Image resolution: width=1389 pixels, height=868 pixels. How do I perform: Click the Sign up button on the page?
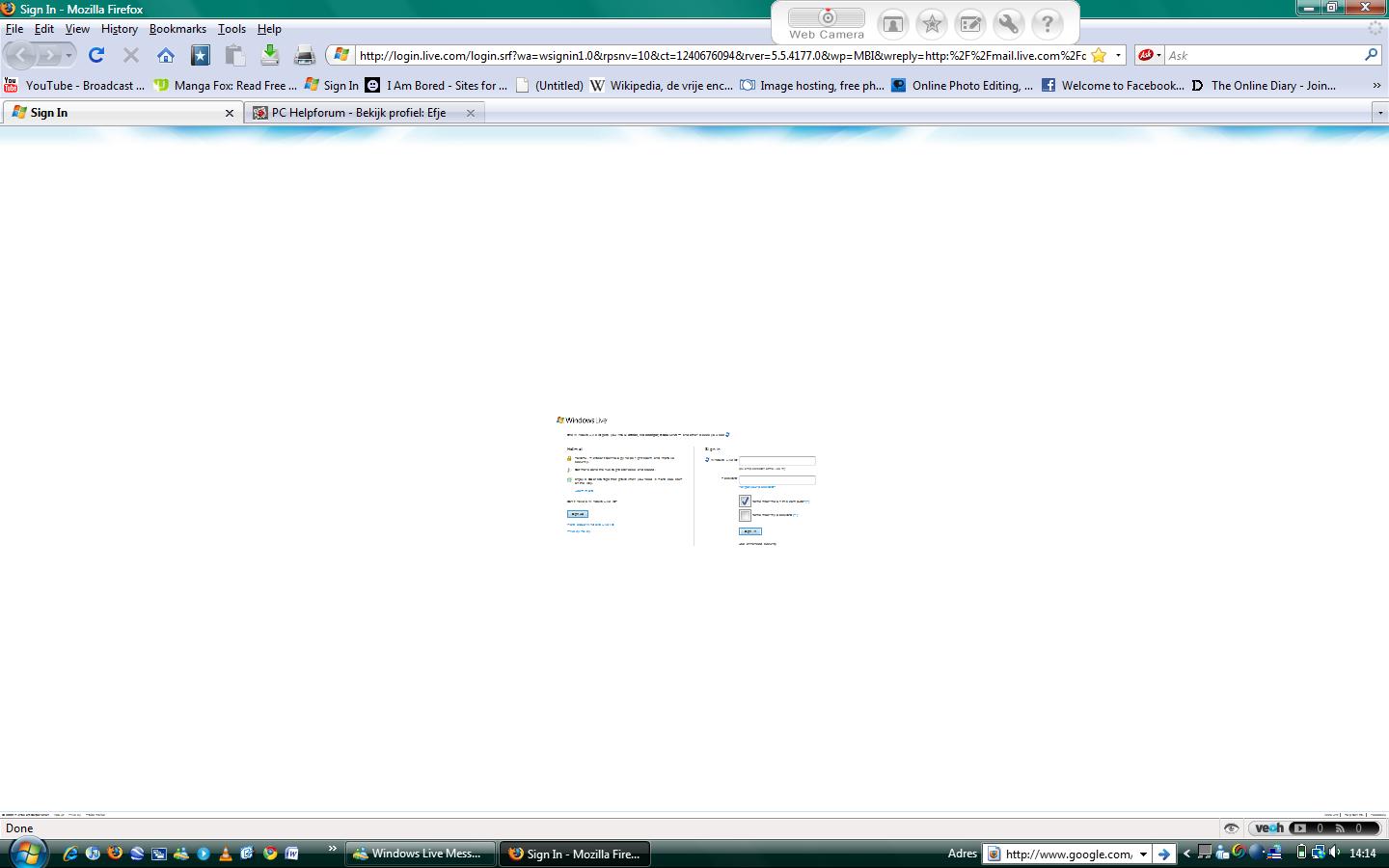577,514
